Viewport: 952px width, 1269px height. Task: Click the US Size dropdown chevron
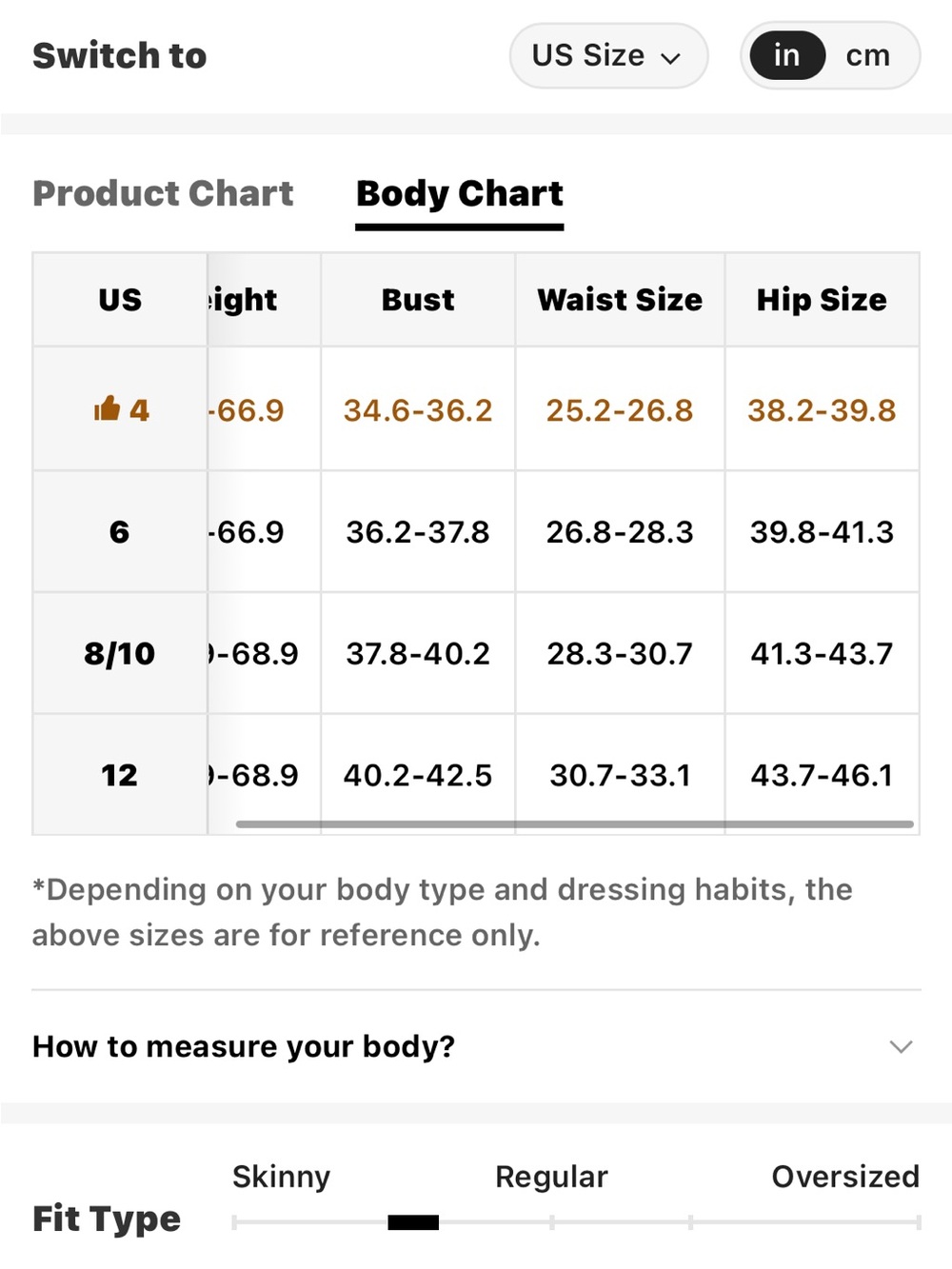pyautogui.click(x=671, y=58)
